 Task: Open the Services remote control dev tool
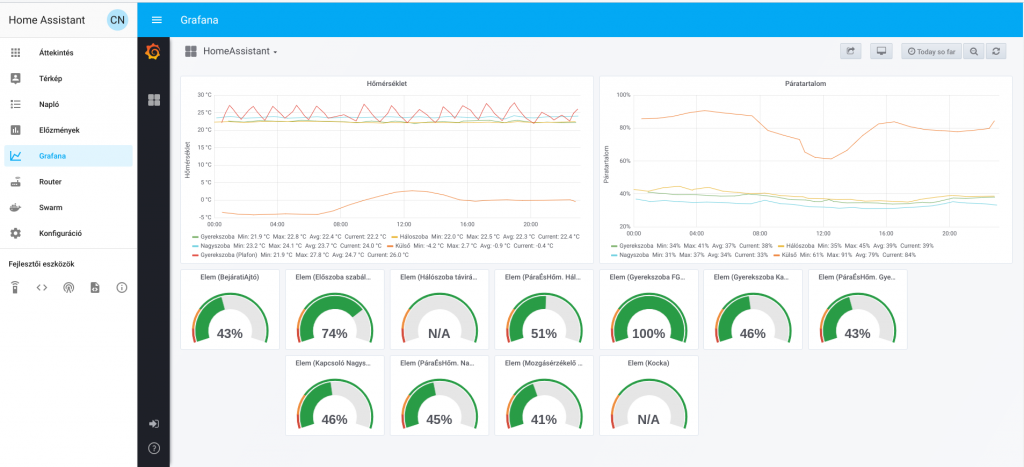[x=15, y=287]
